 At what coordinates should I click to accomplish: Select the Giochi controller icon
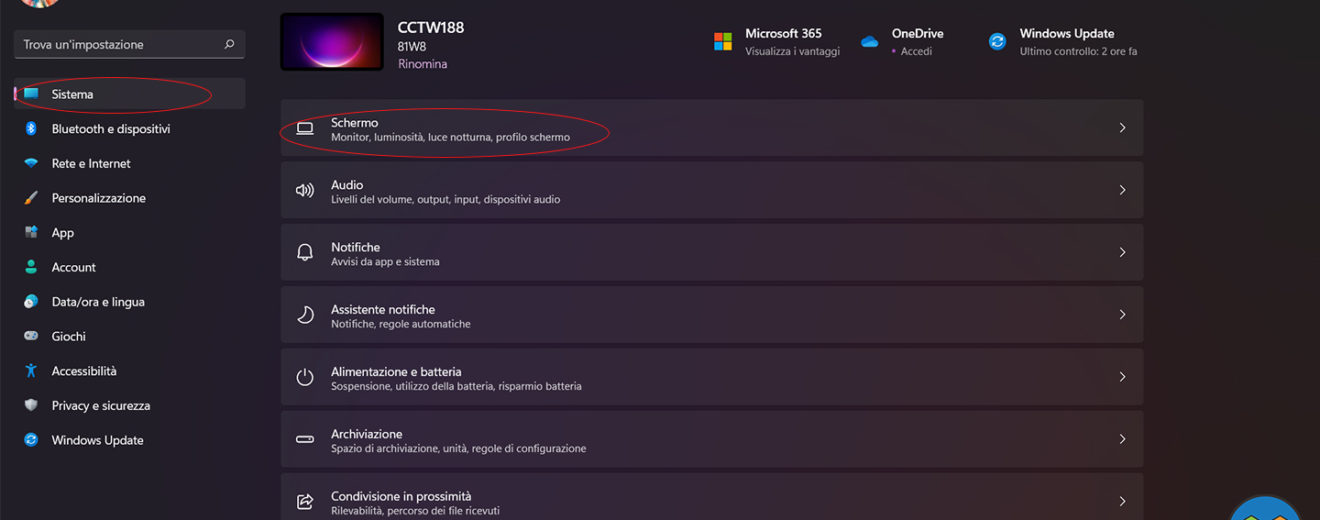pyautogui.click(x=31, y=336)
